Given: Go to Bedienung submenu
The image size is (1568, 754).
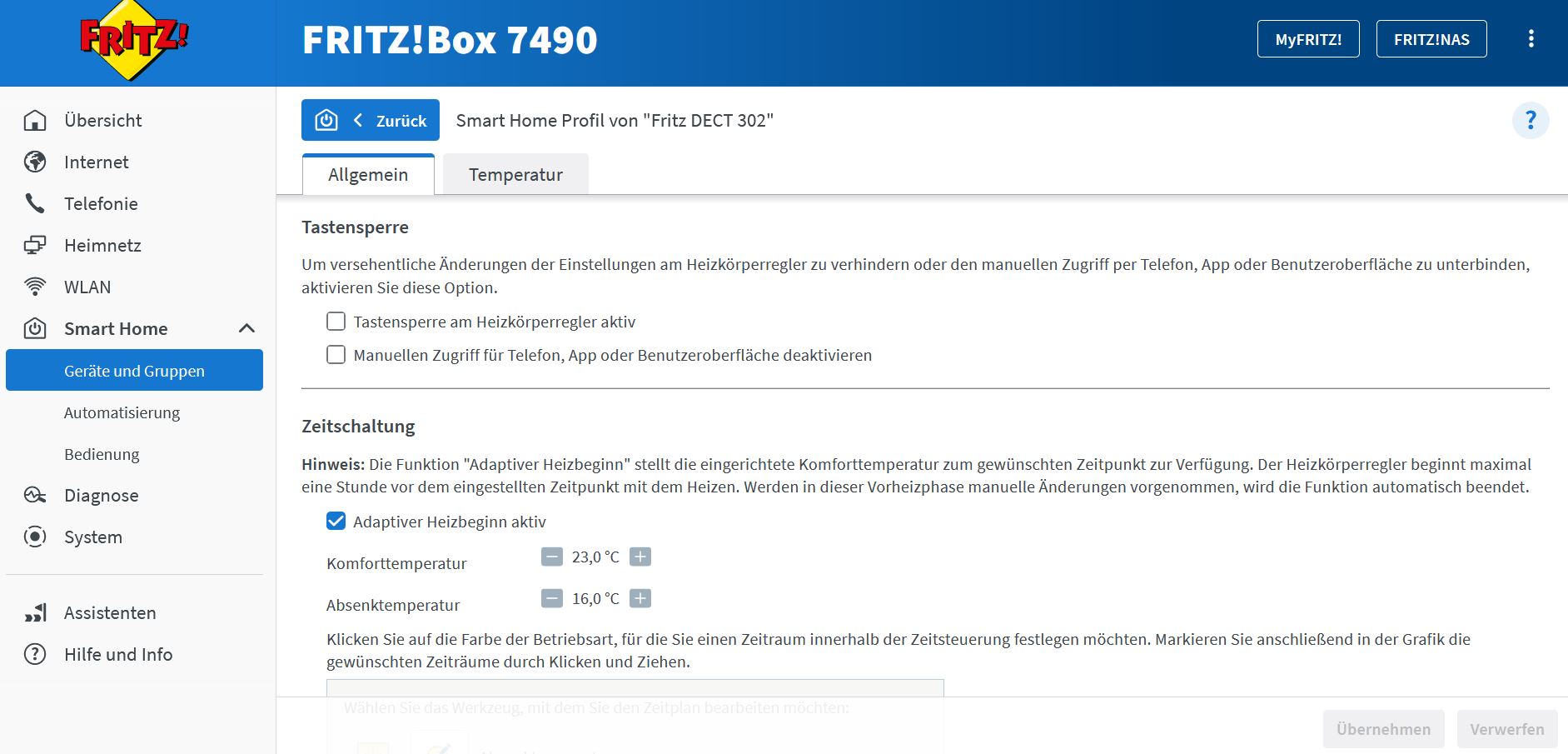Looking at the screenshot, I should (x=102, y=454).
